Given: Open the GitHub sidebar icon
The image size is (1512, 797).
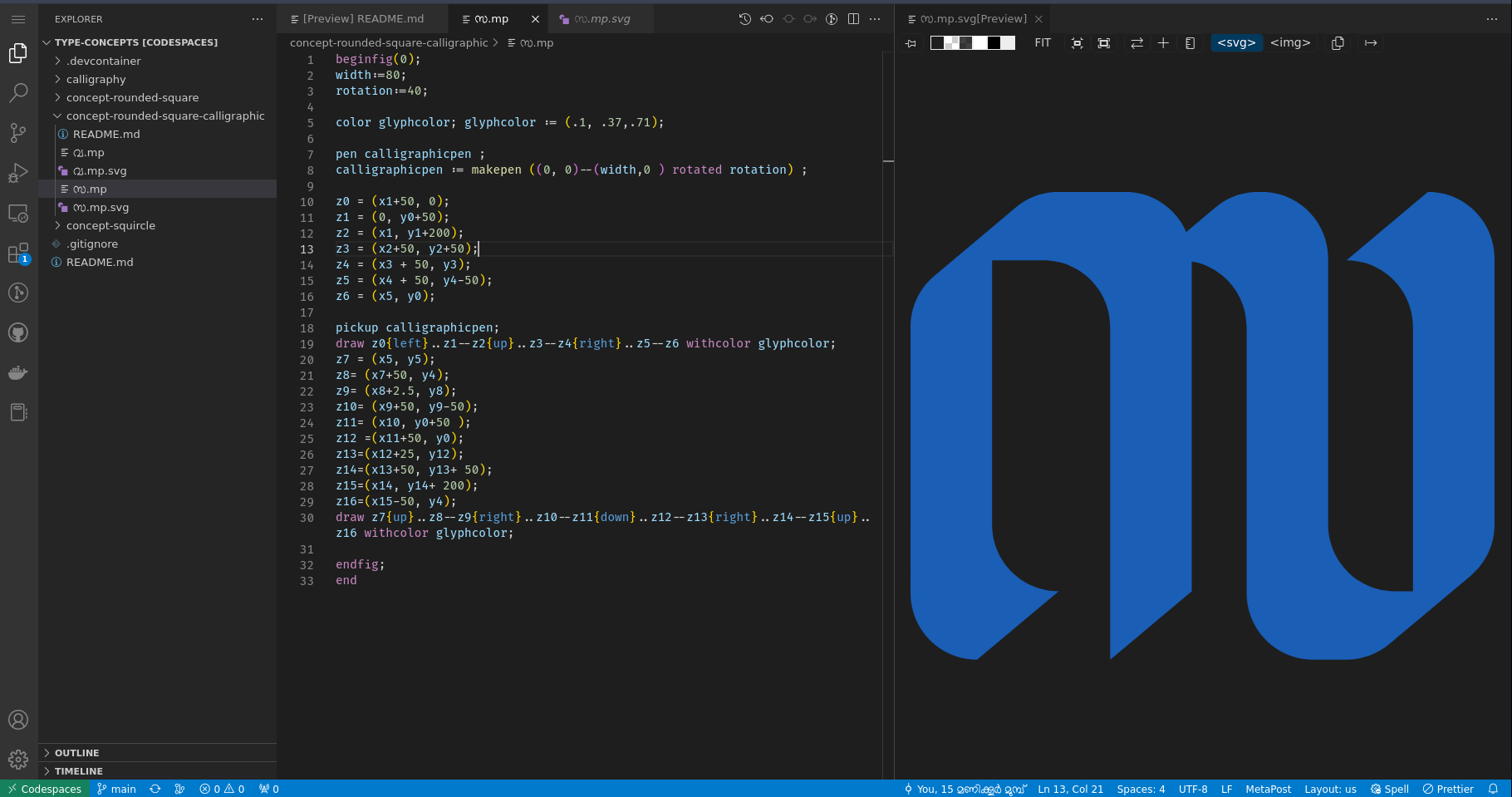Looking at the screenshot, I should (x=18, y=332).
